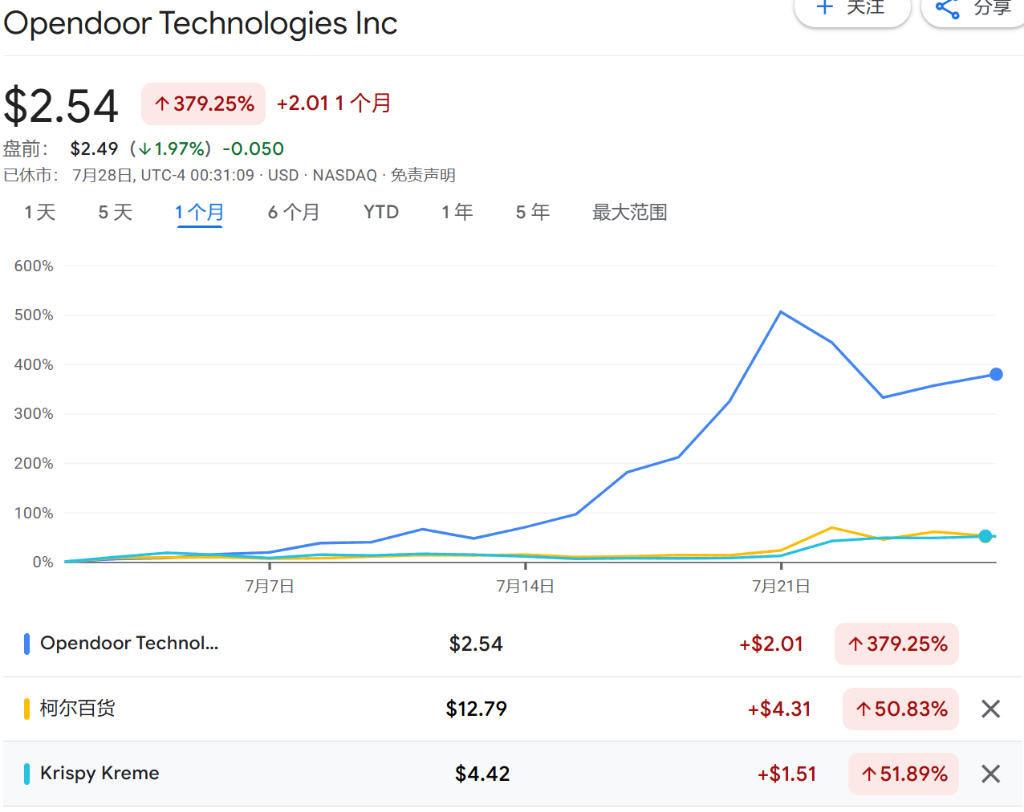
Task: Show 最大范围 maximum range chart
Action: pyautogui.click(x=629, y=212)
